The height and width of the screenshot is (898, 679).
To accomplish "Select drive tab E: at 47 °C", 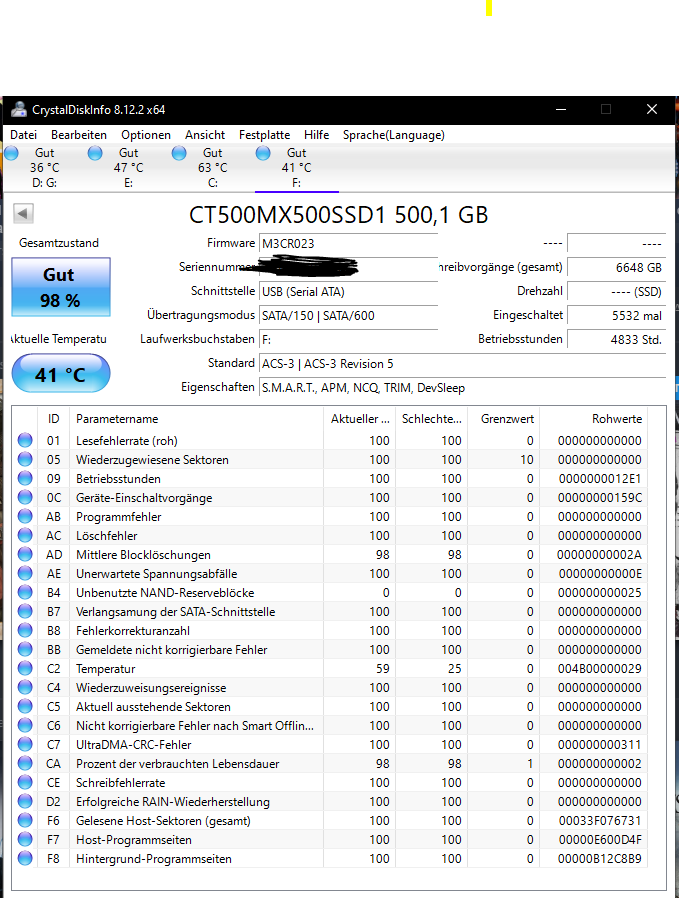I will coord(128,168).
